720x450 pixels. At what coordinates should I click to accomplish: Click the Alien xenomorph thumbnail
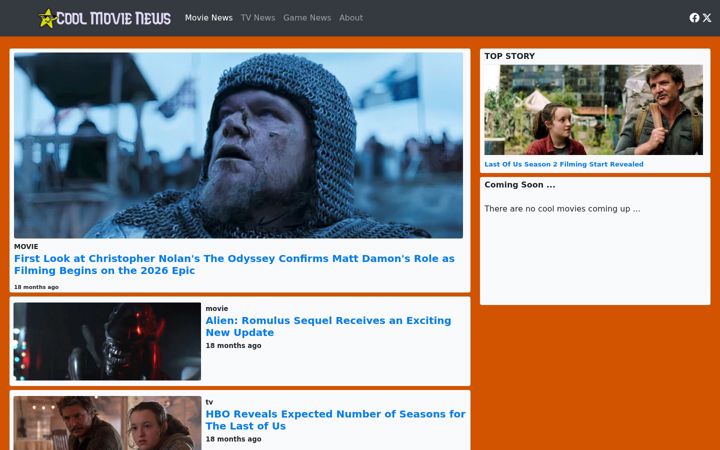[107, 341]
